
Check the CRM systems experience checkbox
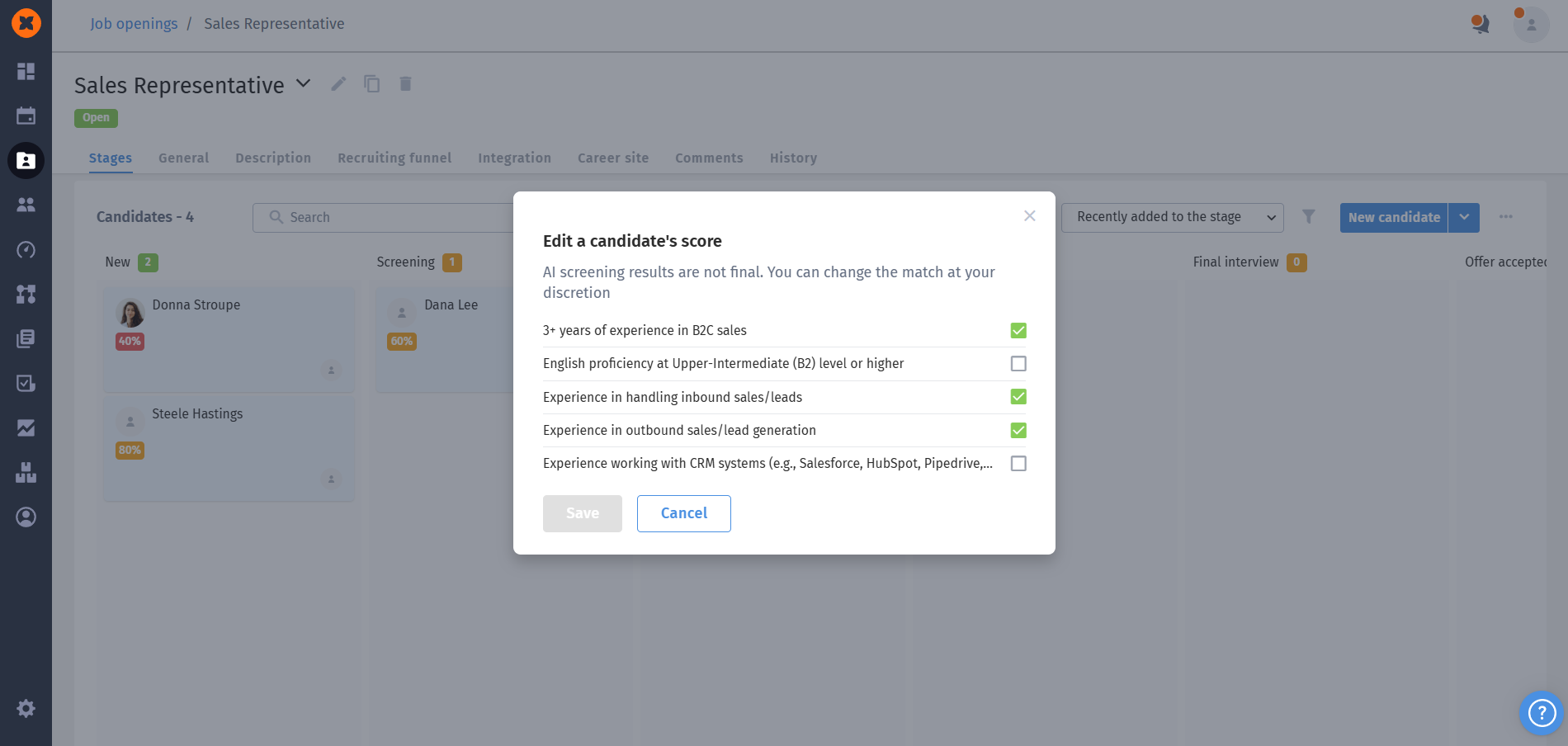click(x=1018, y=464)
